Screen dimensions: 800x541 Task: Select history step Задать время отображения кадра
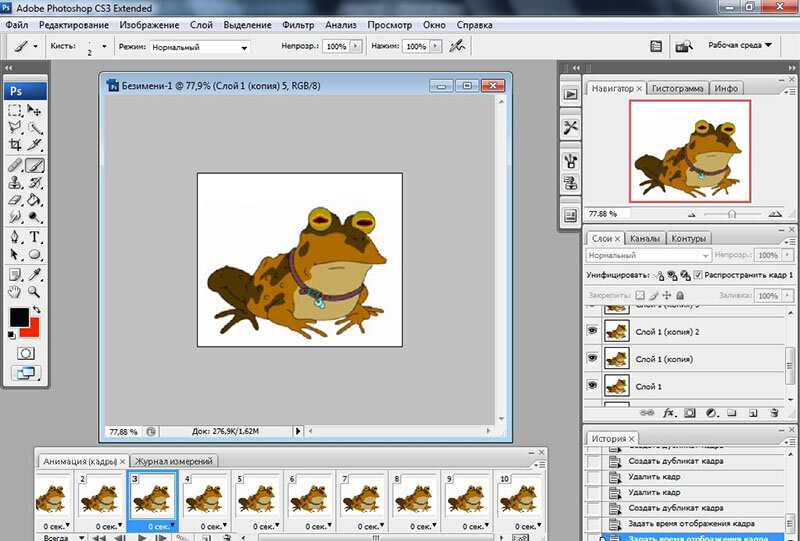coord(691,524)
